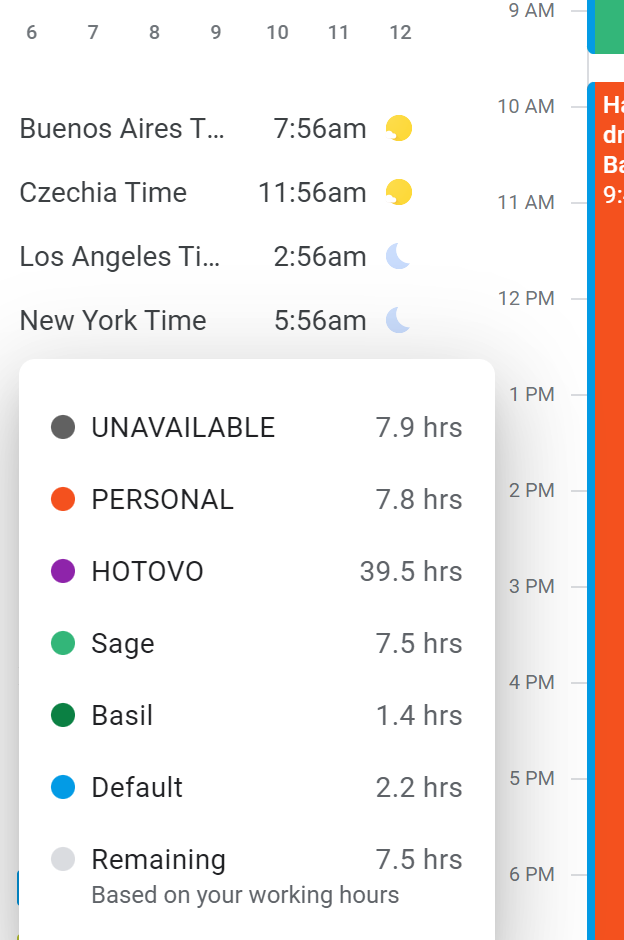Click the blue Default color dot
Image resolution: width=624 pixels, height=940 pixels.
point(63,788)
